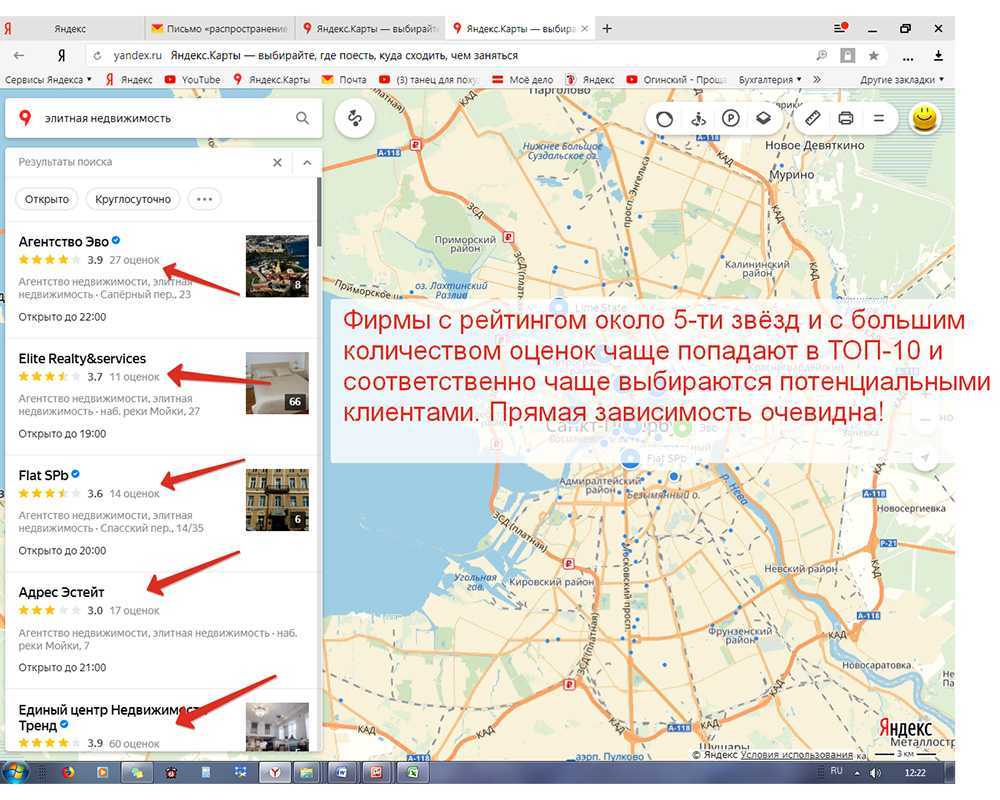
Task: Click the address bar showing yandex.ru
Action: click(x=446, y=56)
